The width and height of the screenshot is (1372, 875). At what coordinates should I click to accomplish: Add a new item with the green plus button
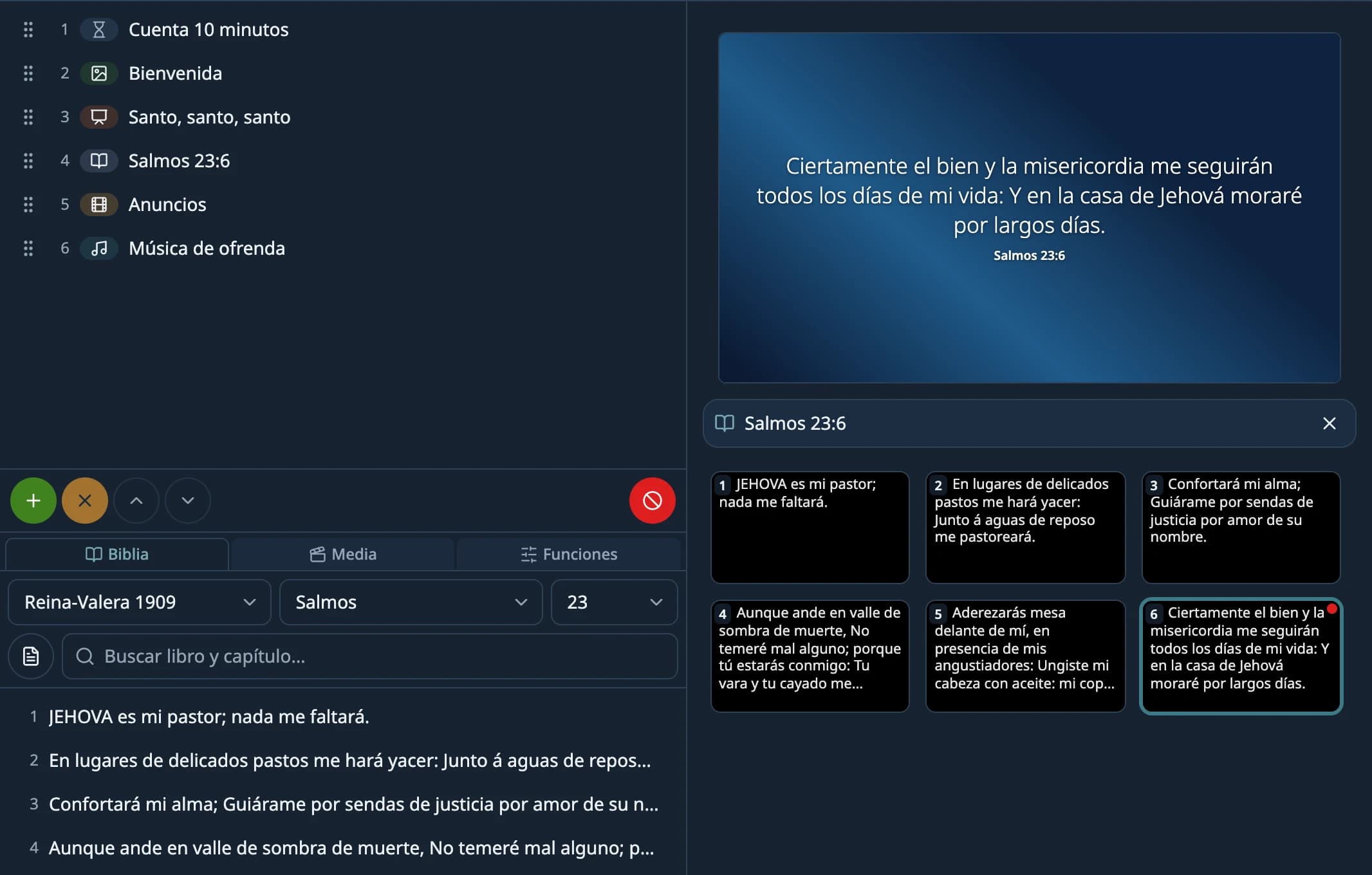33,501
